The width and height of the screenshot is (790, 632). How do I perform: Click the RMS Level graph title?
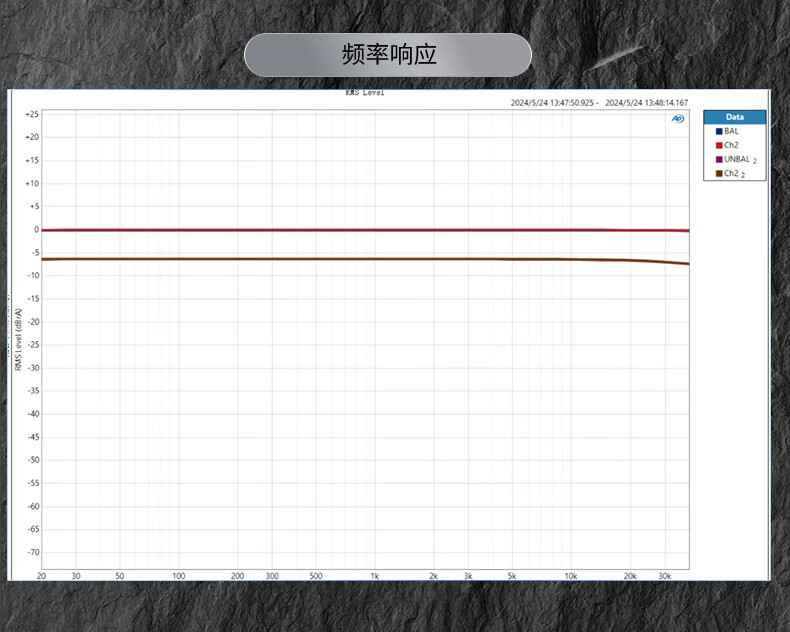tap(365, 92)
